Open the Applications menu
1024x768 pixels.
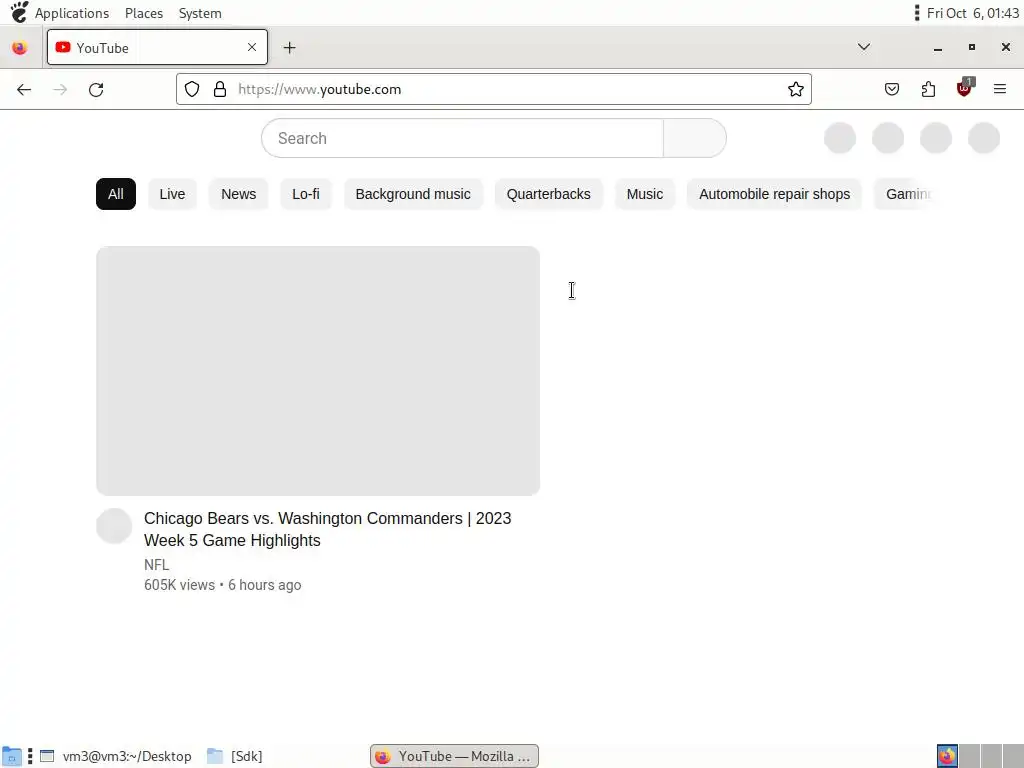(72, 13)
